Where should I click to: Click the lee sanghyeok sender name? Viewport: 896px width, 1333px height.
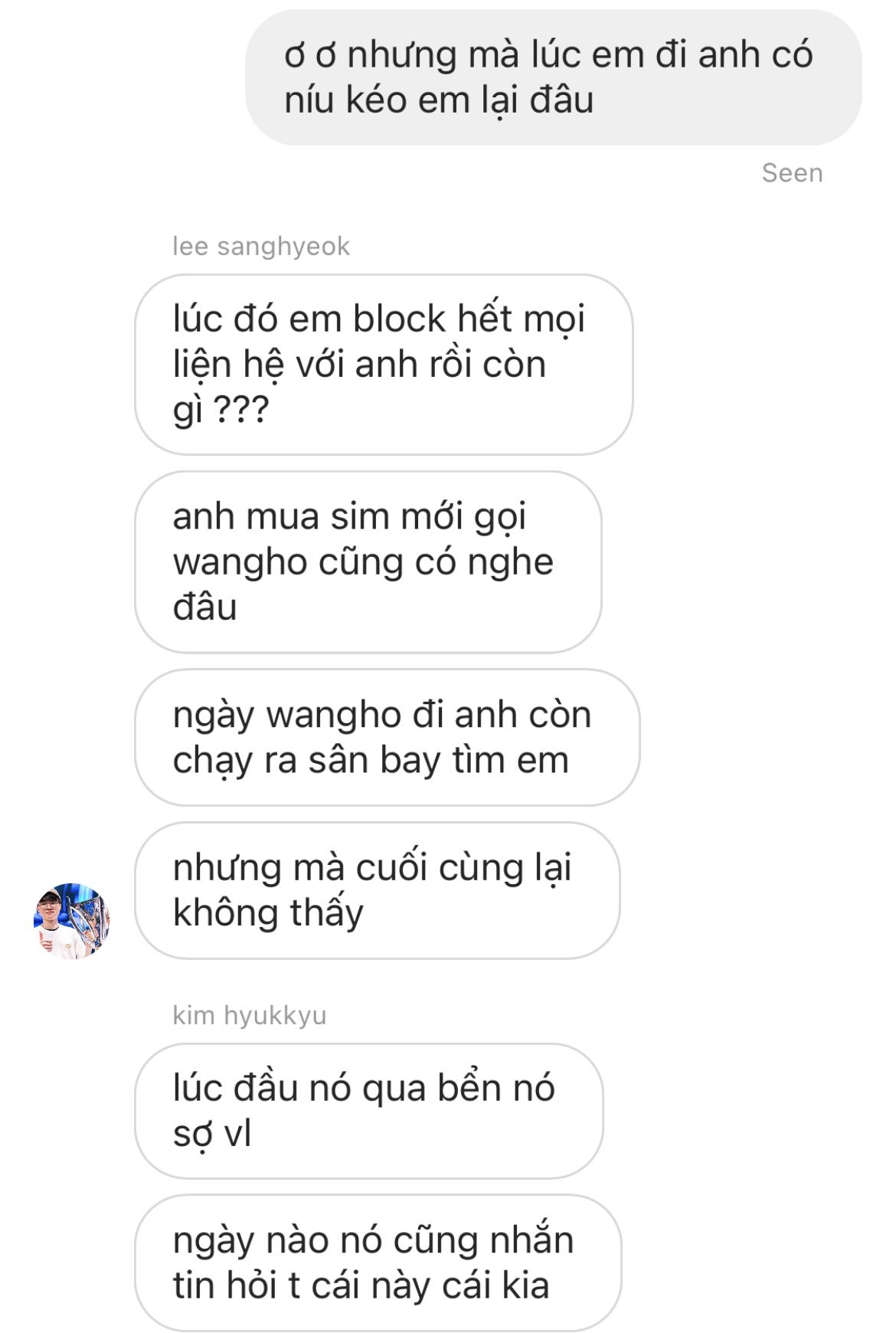coord(261,246)
